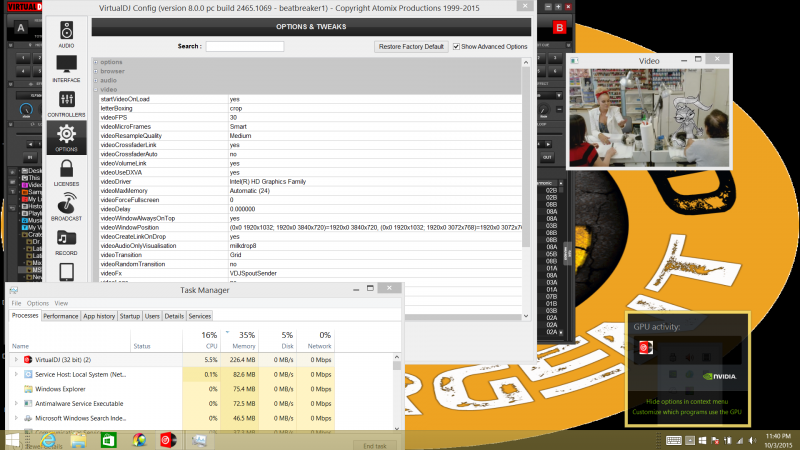Click the network signal tray icon
The height and width of the screenshot is (450, 800).
[x=740, y=440]
